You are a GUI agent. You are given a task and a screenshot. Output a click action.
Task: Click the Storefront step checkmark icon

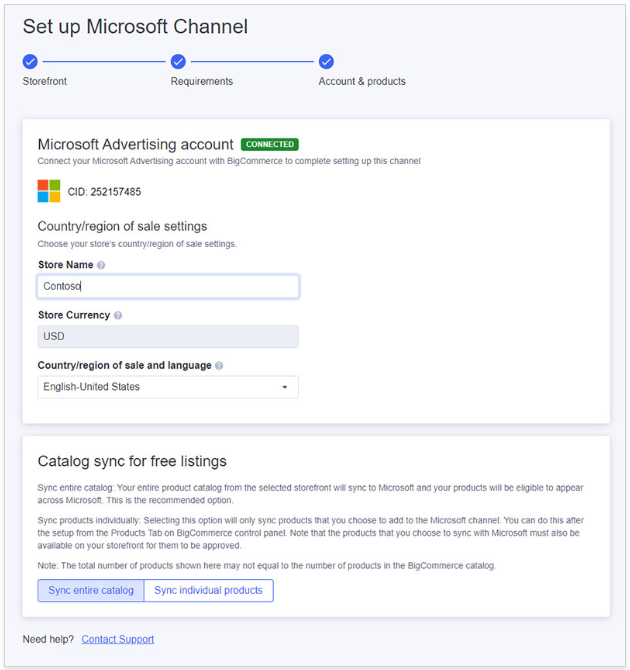(x=30, y=61)
